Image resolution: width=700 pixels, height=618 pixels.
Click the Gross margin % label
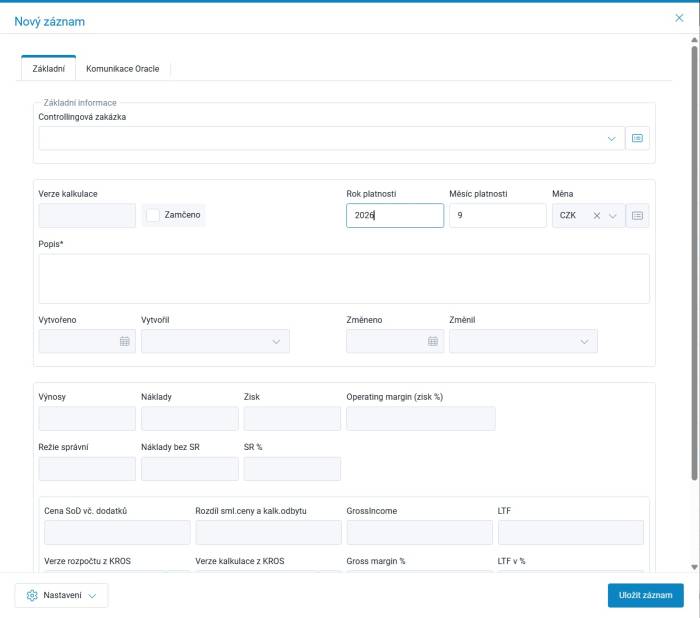pos(376,561)
